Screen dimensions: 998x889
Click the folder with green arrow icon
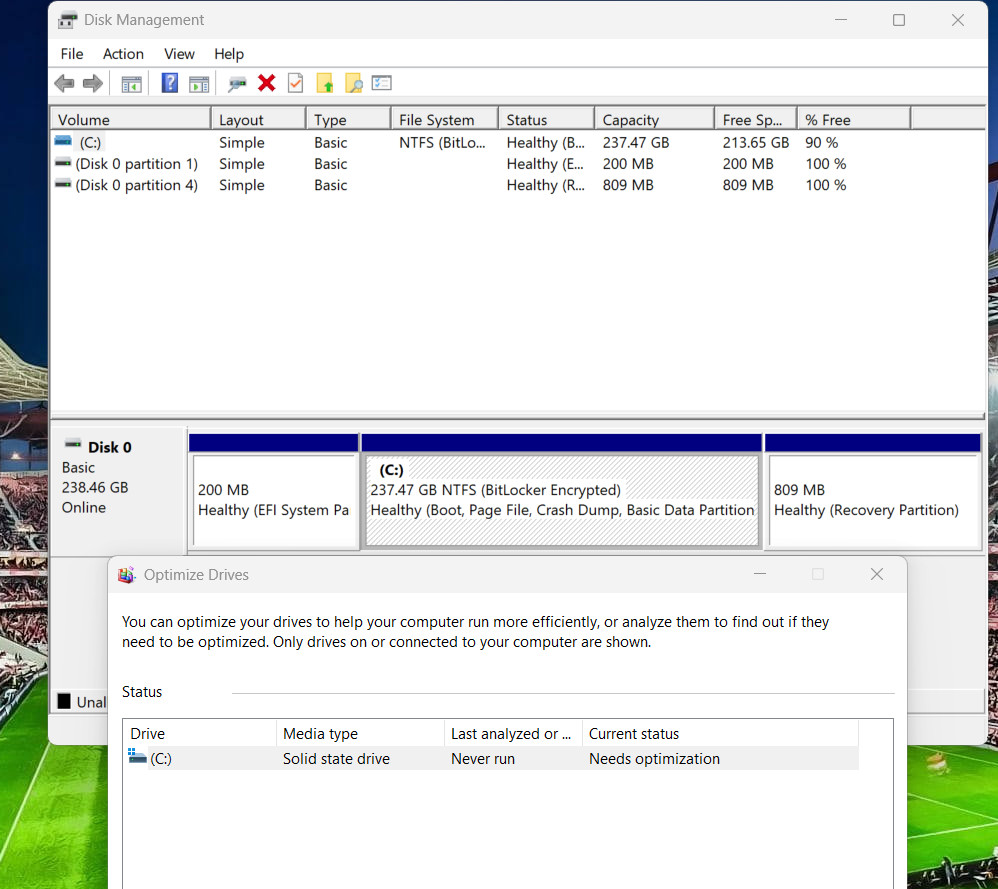325,83
